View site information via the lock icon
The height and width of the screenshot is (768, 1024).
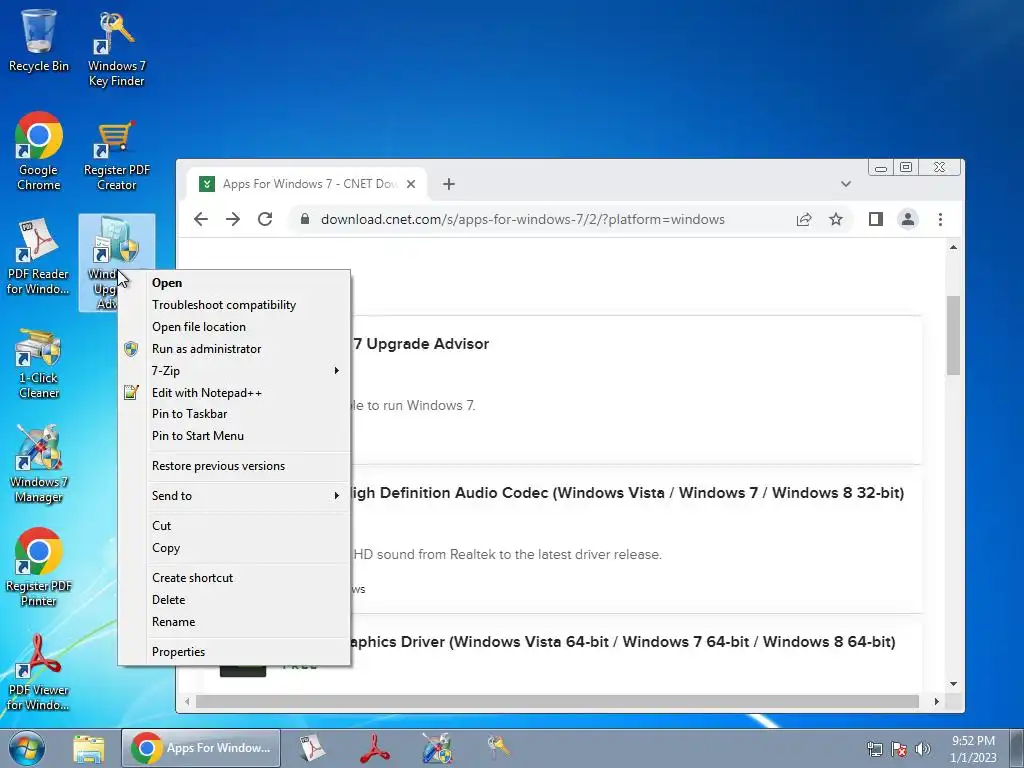click(x=304, y=219)
